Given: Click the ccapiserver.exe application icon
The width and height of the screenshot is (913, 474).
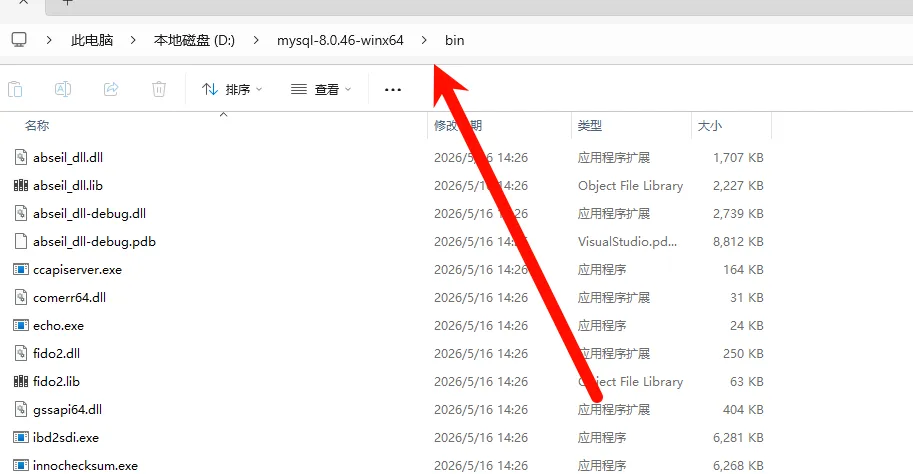Looking at the screenshot, I should (21, 269).
